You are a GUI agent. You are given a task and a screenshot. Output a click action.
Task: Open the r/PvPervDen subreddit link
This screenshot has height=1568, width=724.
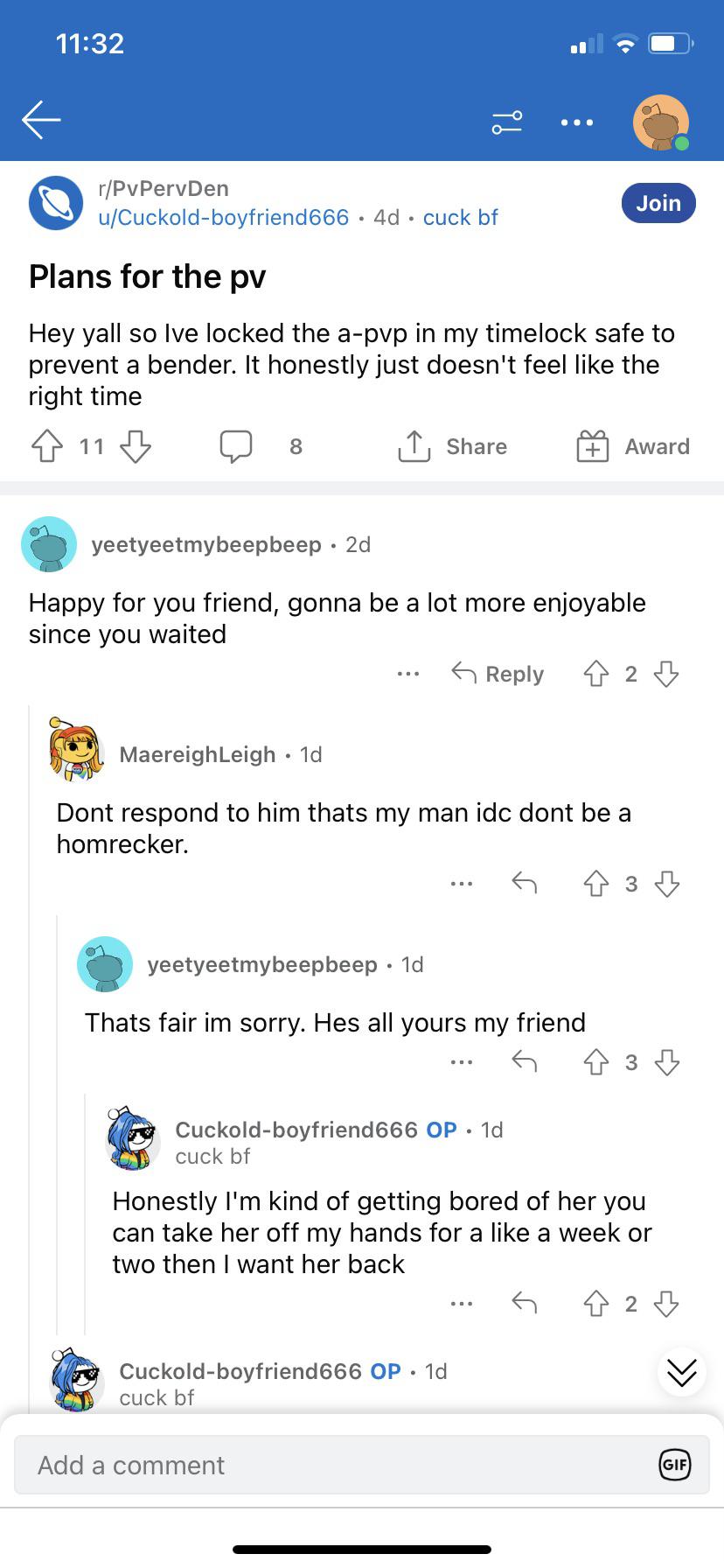(x=164, y=188)
